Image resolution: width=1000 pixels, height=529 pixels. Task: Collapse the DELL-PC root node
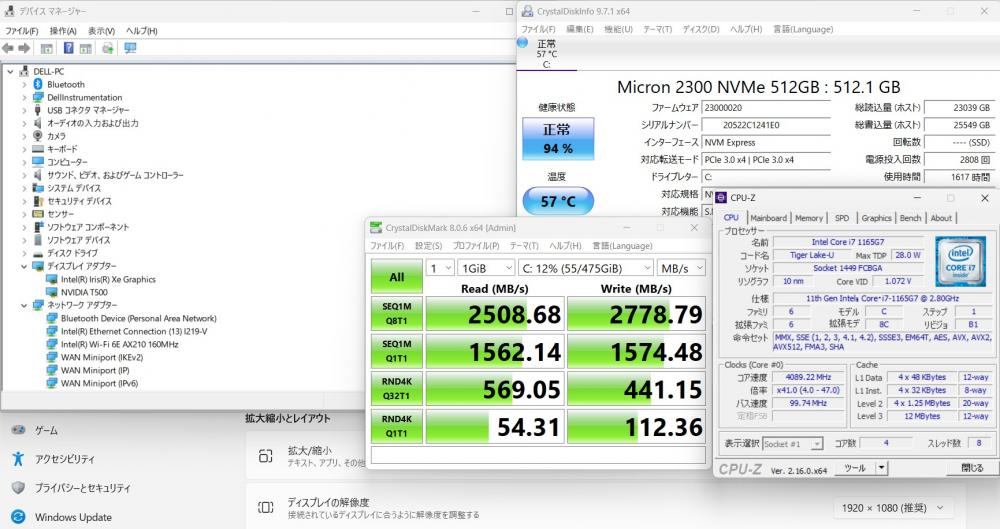[10, 71]
